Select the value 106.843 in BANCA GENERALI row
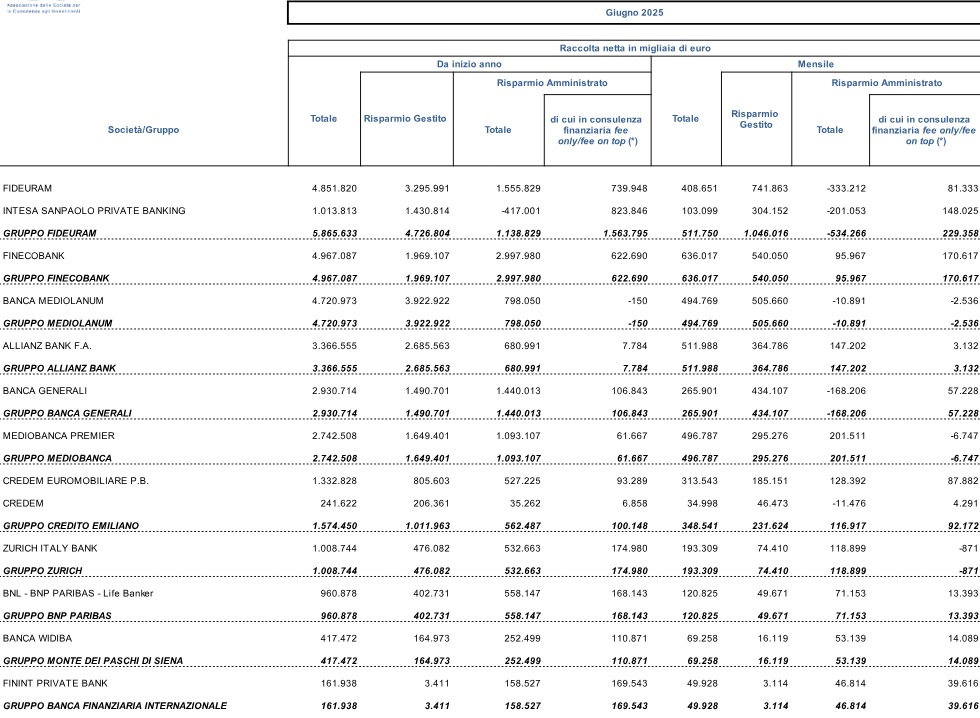Screen dimensions: 980x718 (629, 391)
